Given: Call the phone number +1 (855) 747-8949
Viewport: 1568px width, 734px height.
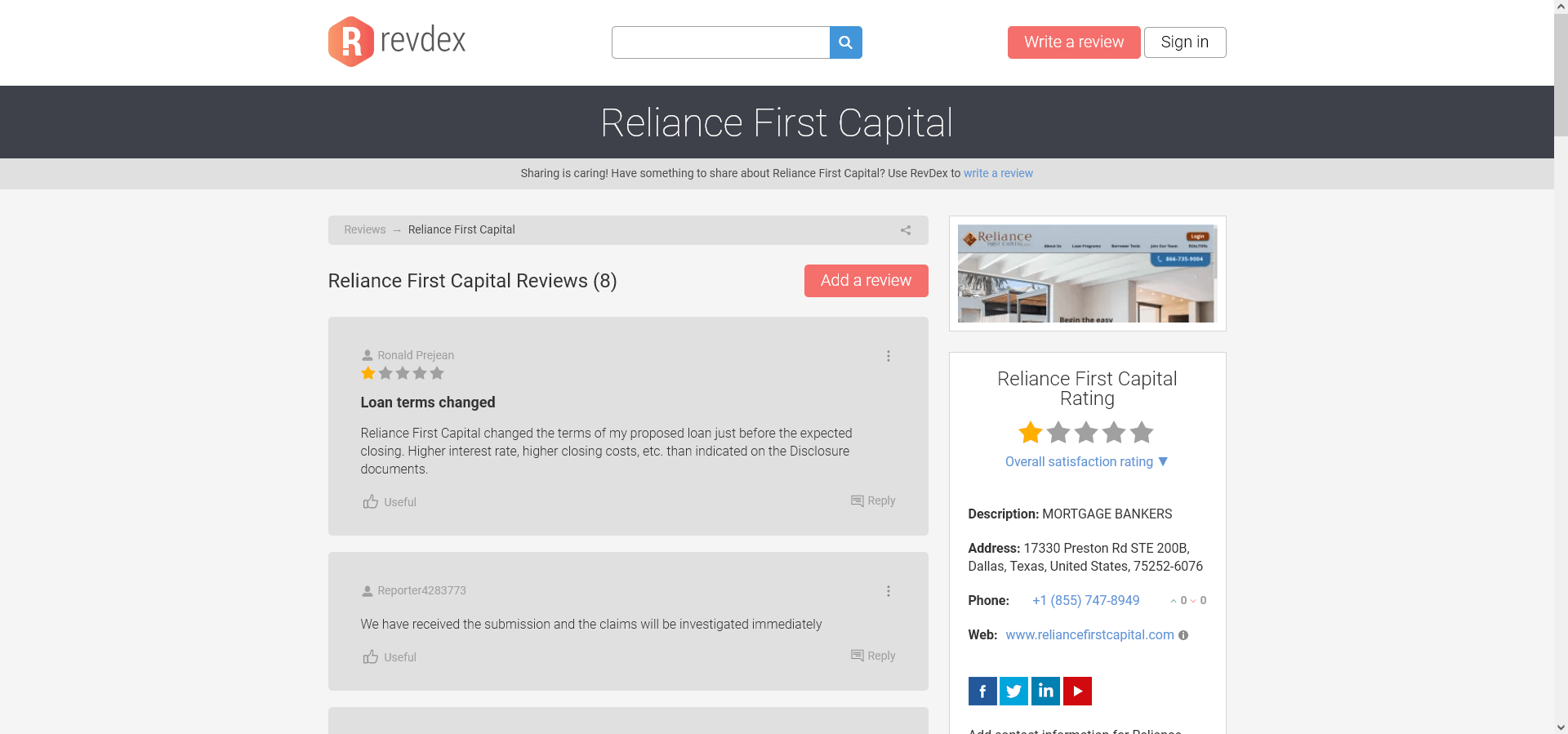Looking at the screenshot, I should 1085,600.
